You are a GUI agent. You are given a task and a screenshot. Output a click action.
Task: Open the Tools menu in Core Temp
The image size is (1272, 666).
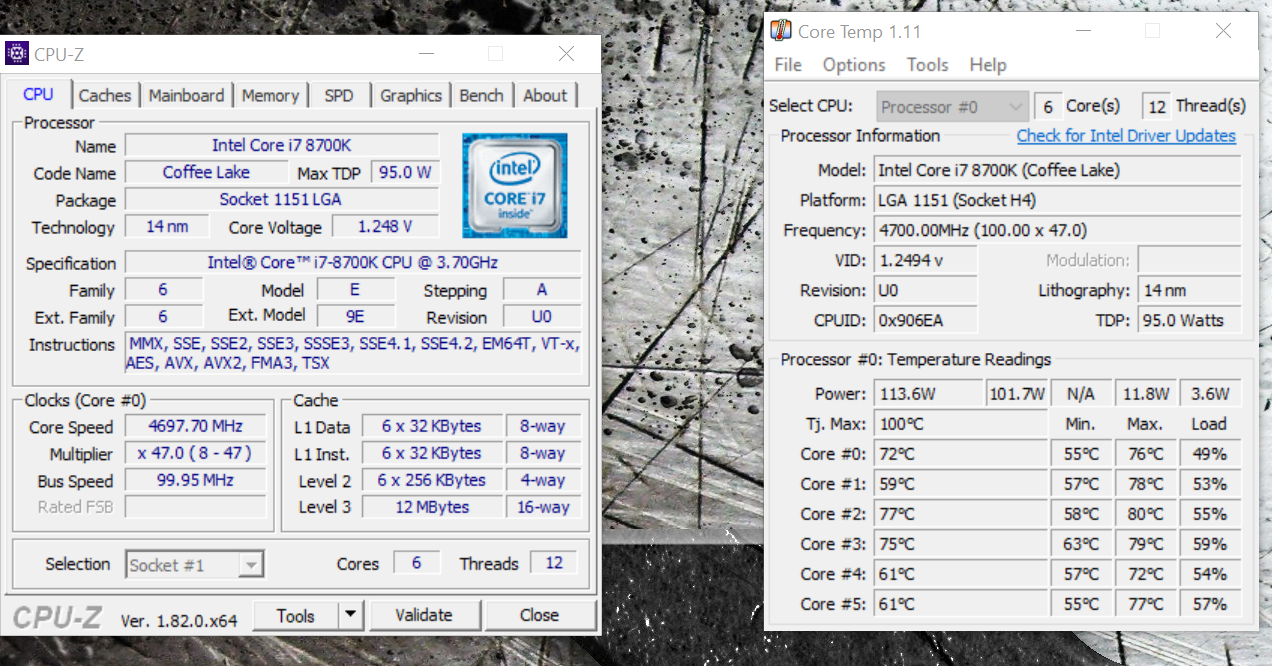(x=927, y=65)
